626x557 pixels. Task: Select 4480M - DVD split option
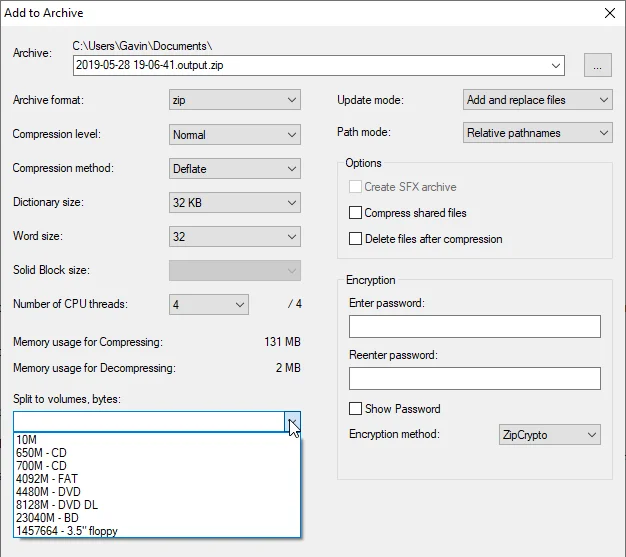156,492
